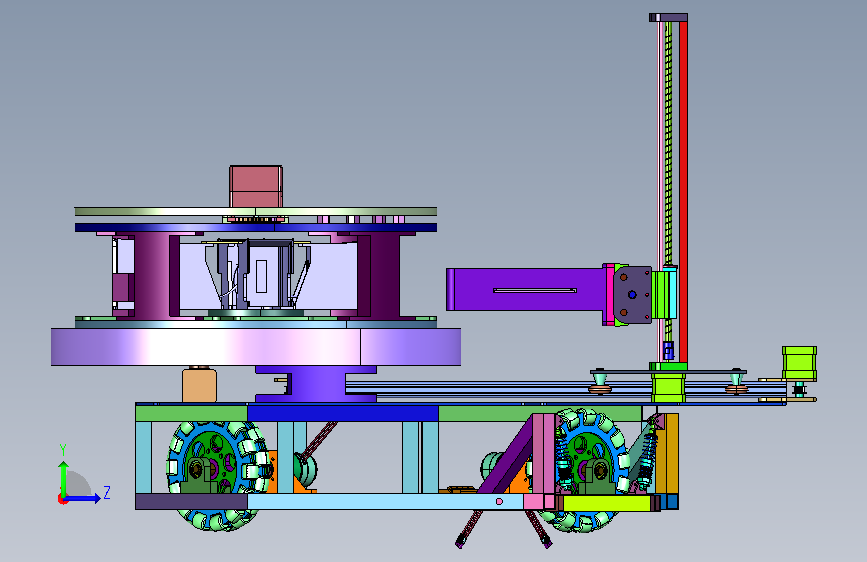Image resolution: width=867 pixels, height=562 pixels.
Task: Pick the tan cylinder block under the disc
Action: coord(199,386)
